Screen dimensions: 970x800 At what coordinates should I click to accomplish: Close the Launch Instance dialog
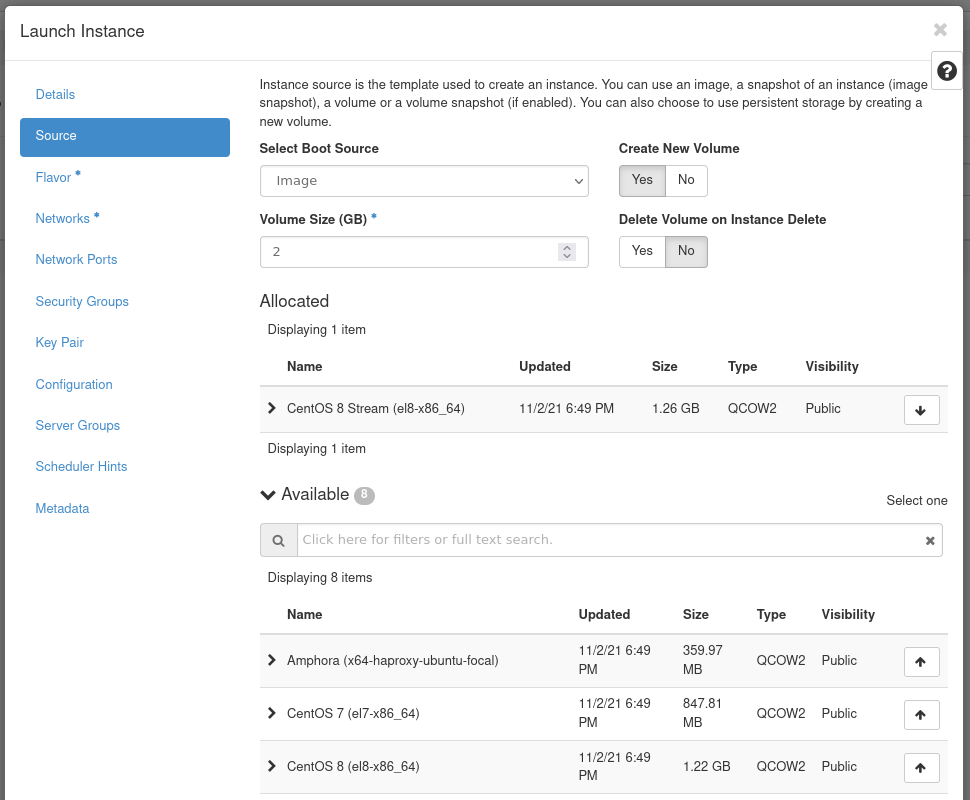coord(940,30)
